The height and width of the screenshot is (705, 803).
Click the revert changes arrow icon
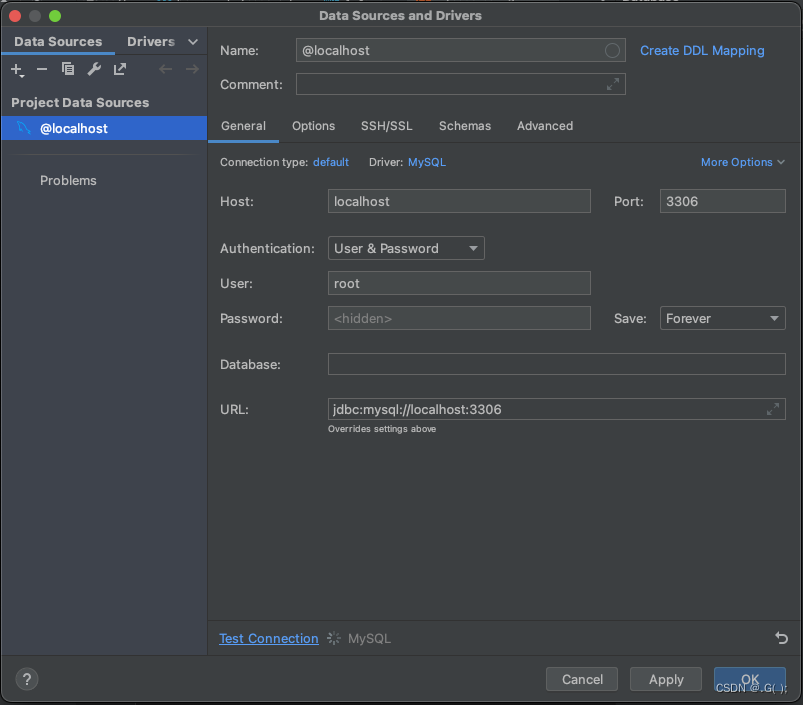tap(781, 638)
